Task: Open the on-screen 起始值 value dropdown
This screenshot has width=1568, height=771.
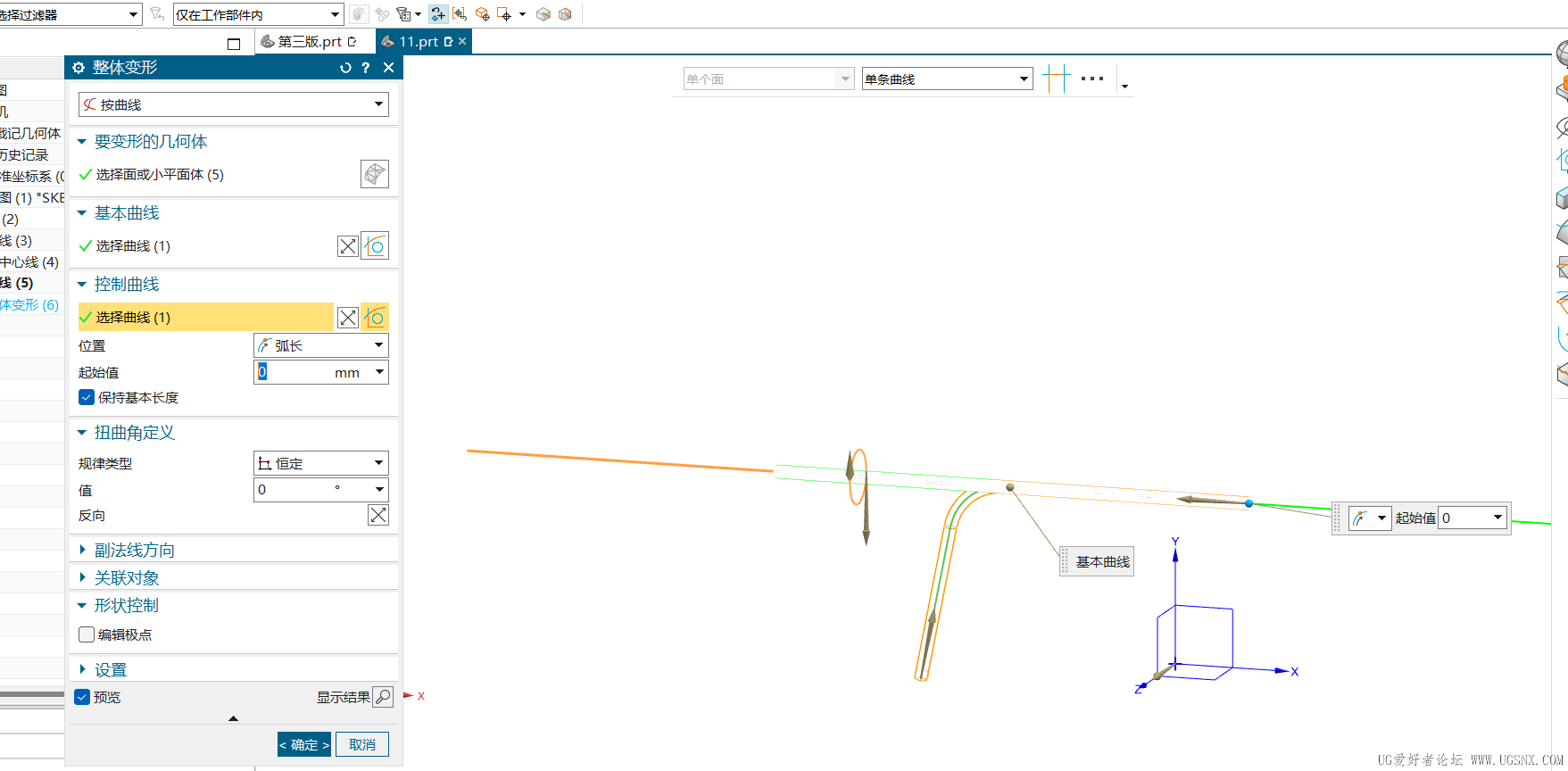Action: click(1497, 518)
